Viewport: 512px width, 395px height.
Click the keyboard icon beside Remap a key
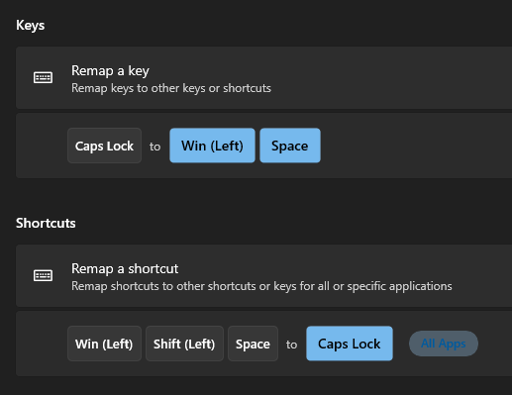click(x=43, y=78)
